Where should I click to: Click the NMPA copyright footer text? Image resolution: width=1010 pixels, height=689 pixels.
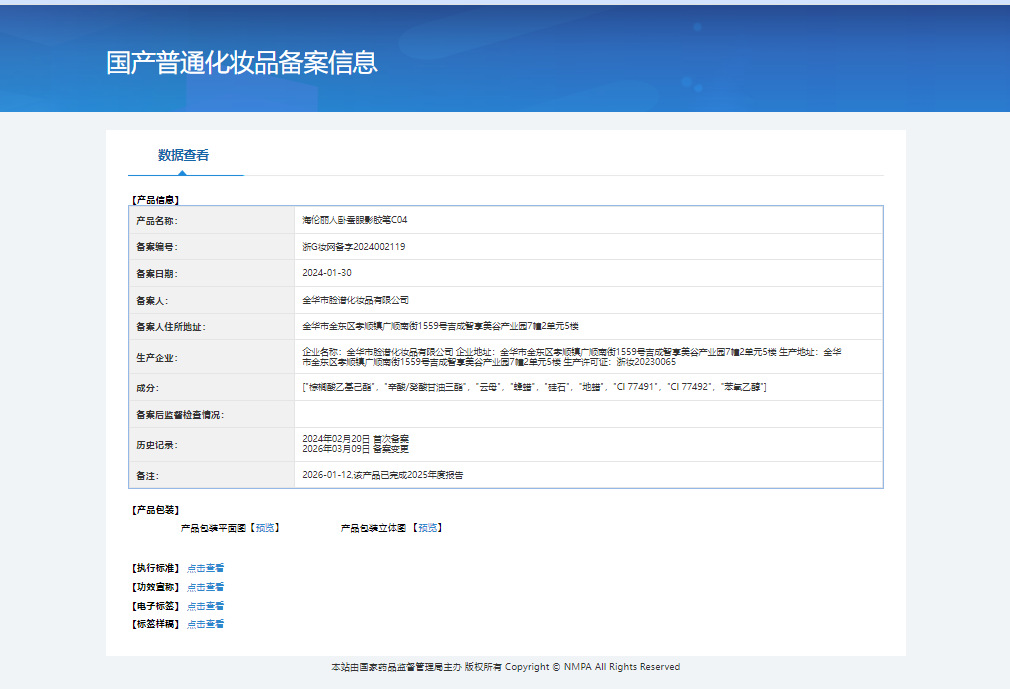(506, 667)
